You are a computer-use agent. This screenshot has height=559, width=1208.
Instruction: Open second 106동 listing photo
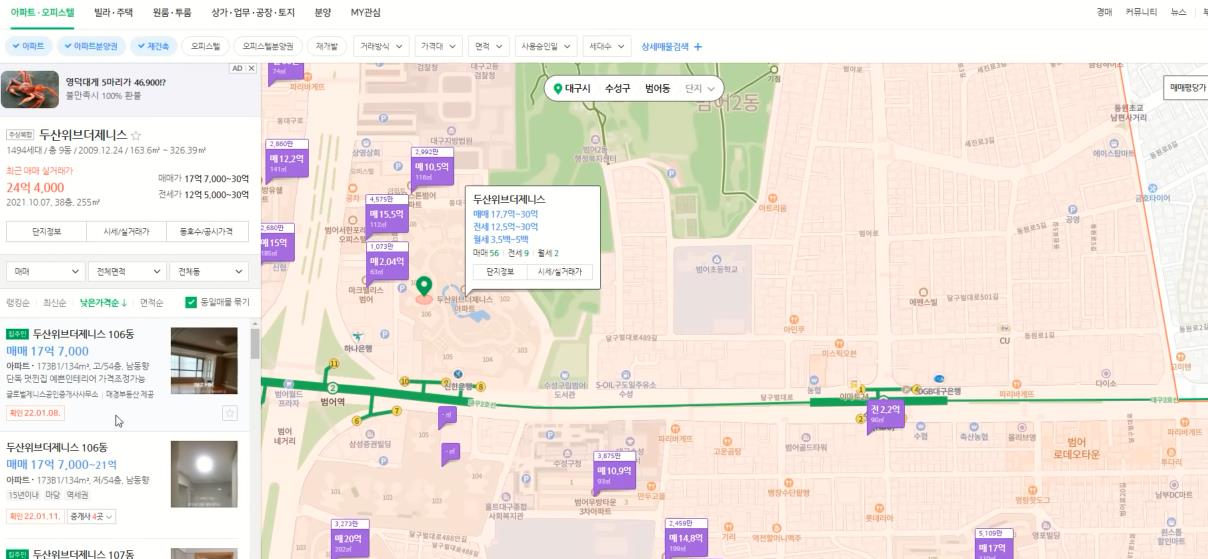click(x=204, y=474)
